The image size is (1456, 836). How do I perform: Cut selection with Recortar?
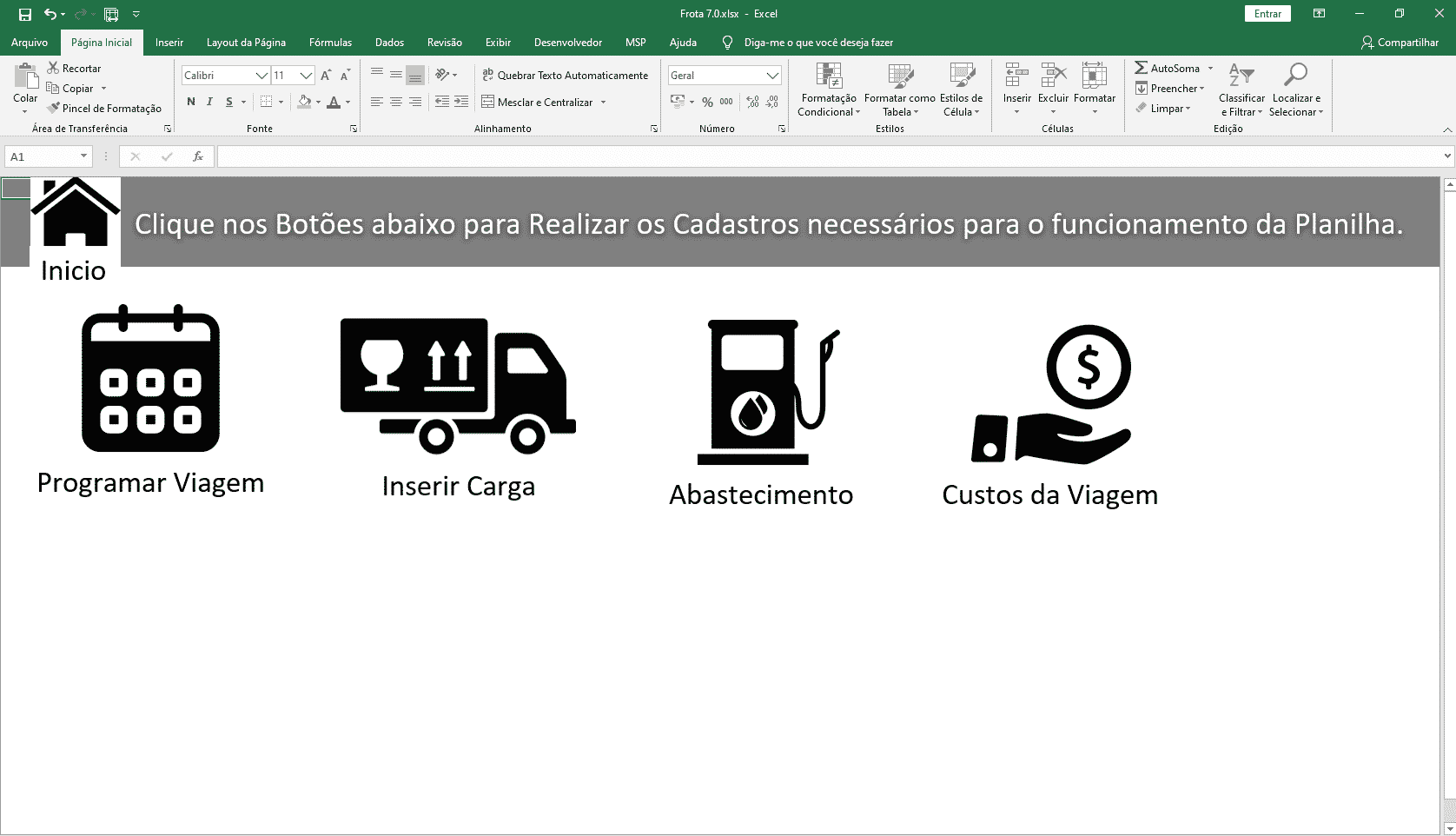(x=75, y=68)
